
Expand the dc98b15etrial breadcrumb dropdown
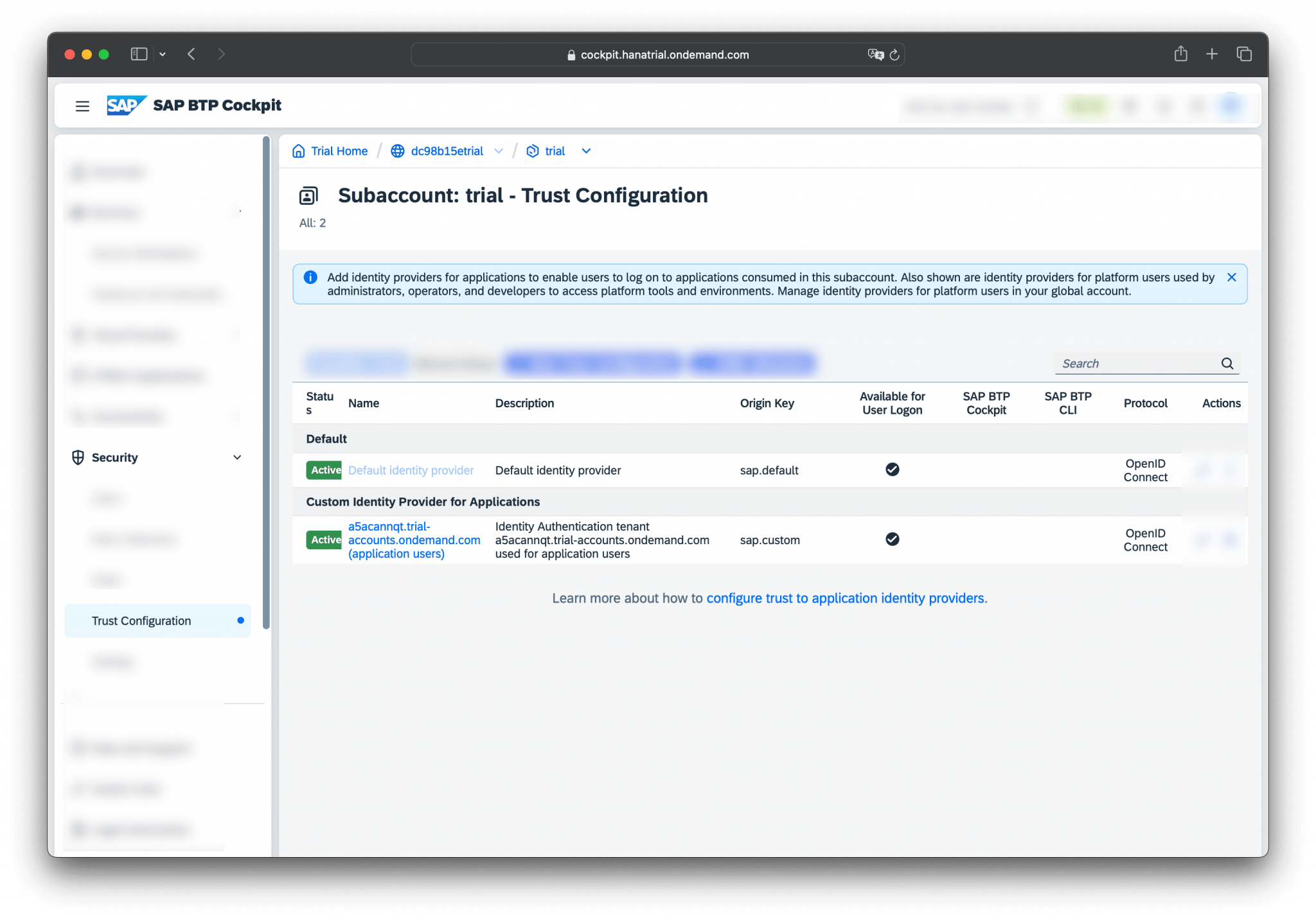[499, 151]
